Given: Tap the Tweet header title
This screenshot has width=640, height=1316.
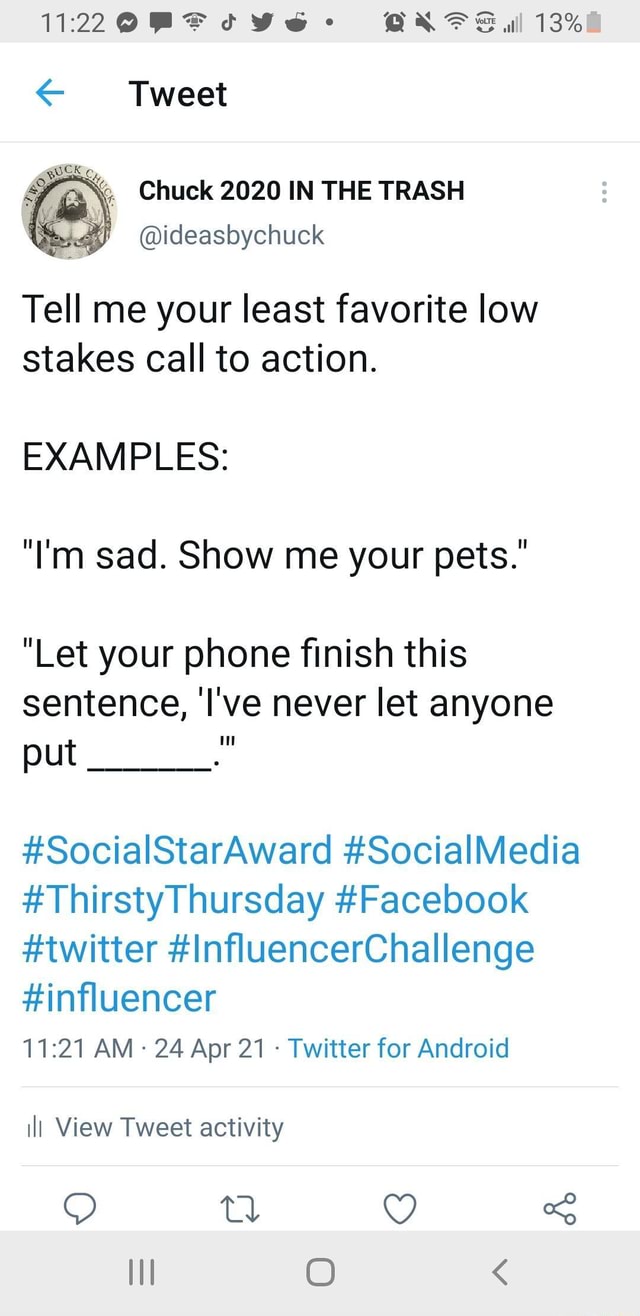Looking at the screenshot, I should point(178,93).
